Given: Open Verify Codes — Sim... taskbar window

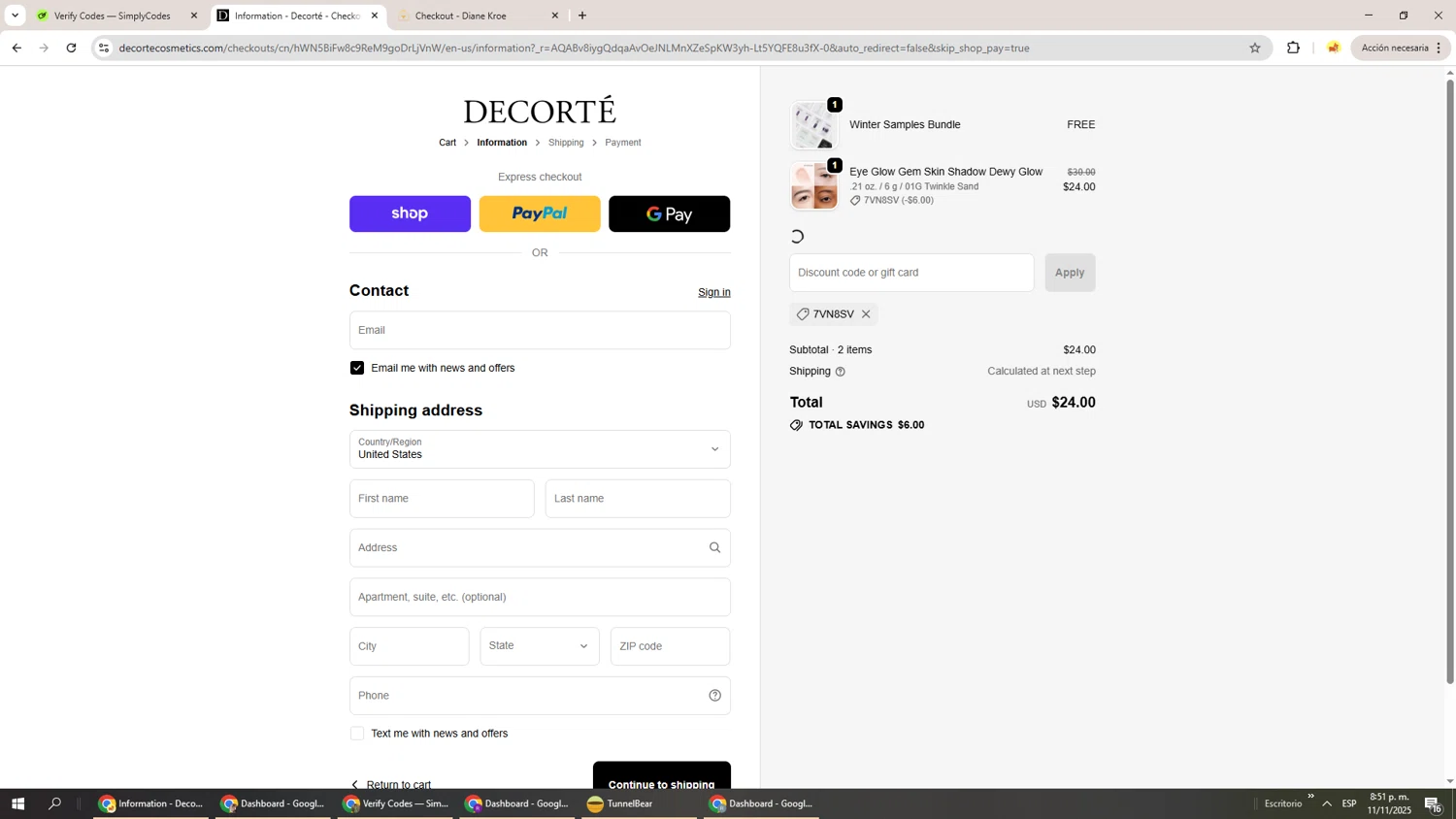Looking at the screenshot, I should [x=396, y=803].
